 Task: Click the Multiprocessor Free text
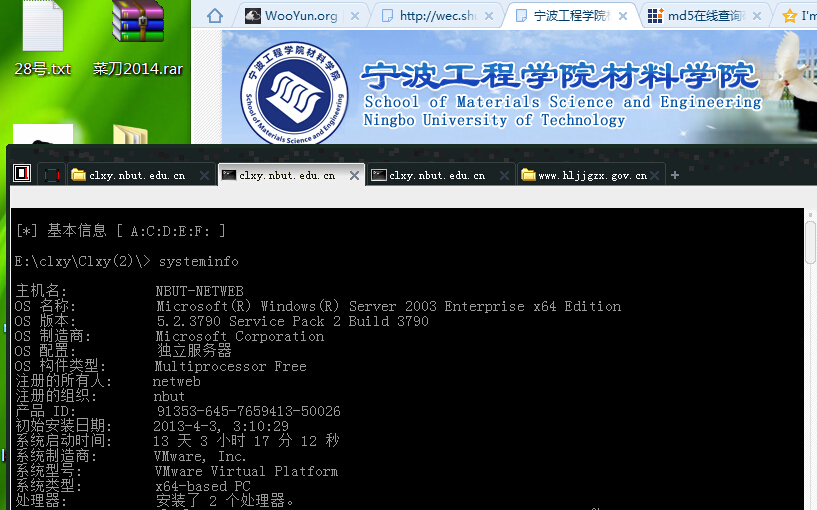230,366
